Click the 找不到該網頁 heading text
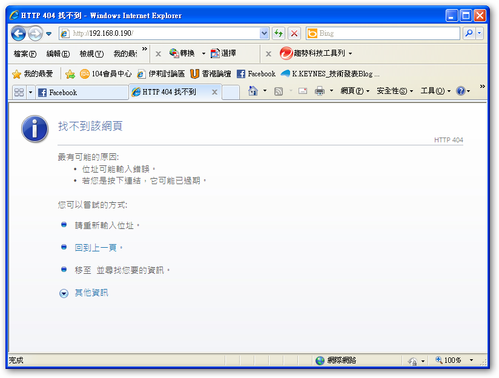The width and height of the screenshot is (499, 378). [x=90, y=126]
